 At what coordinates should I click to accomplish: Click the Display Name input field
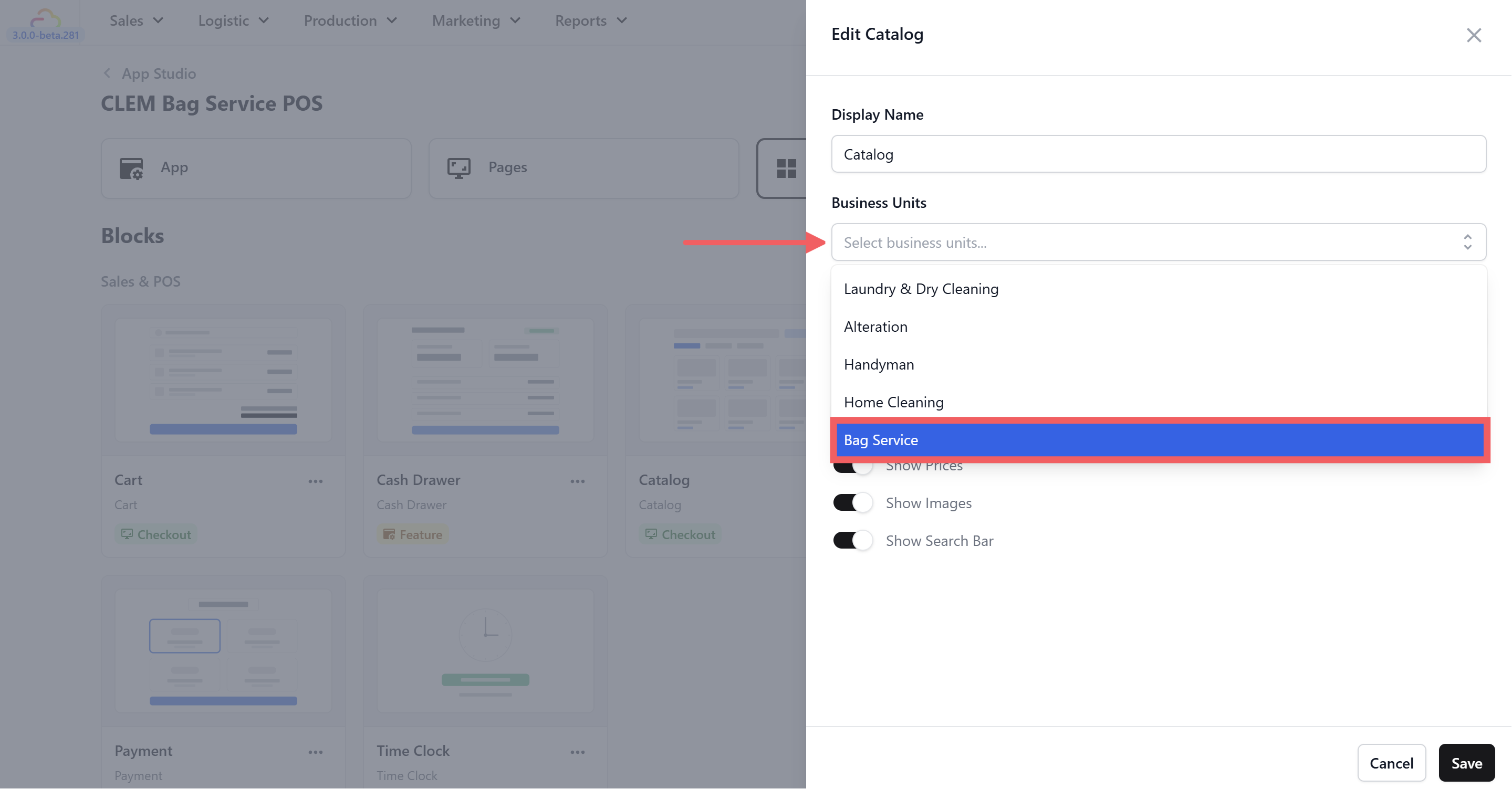tap(1158, 154)
